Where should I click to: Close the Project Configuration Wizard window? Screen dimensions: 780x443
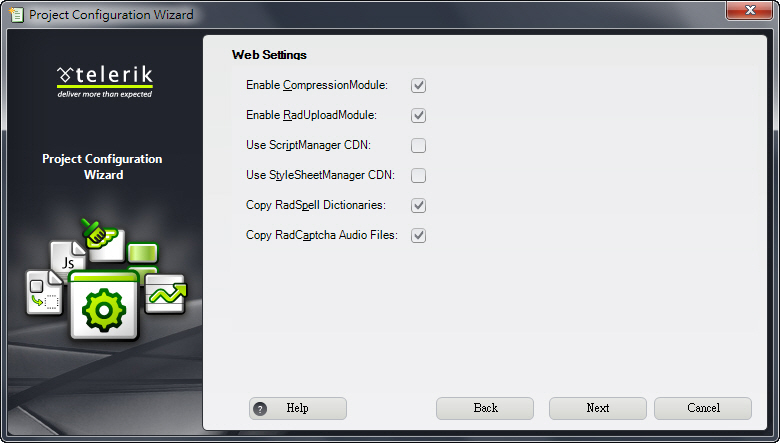tap(750, 10)
